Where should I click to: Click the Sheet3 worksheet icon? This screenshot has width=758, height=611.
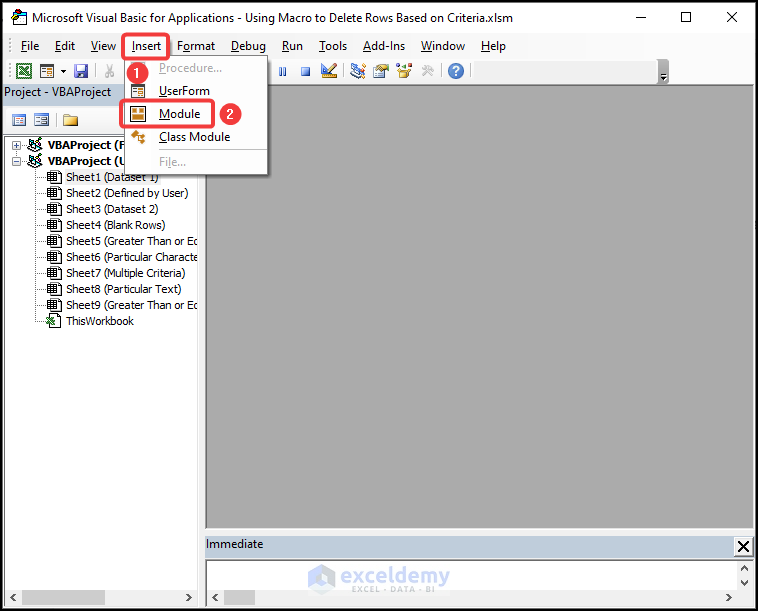54,209
